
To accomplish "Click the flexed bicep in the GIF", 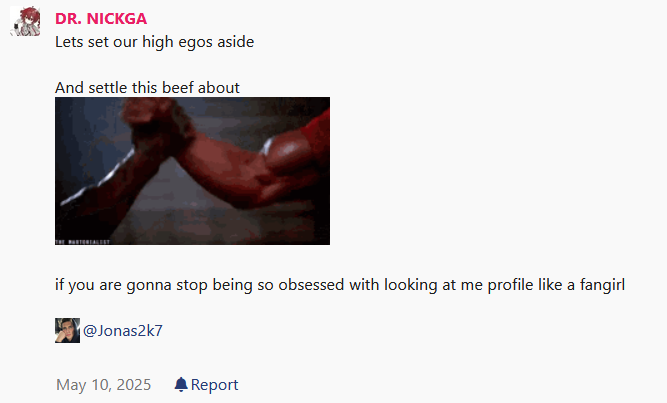I will [x=289, y=155].
